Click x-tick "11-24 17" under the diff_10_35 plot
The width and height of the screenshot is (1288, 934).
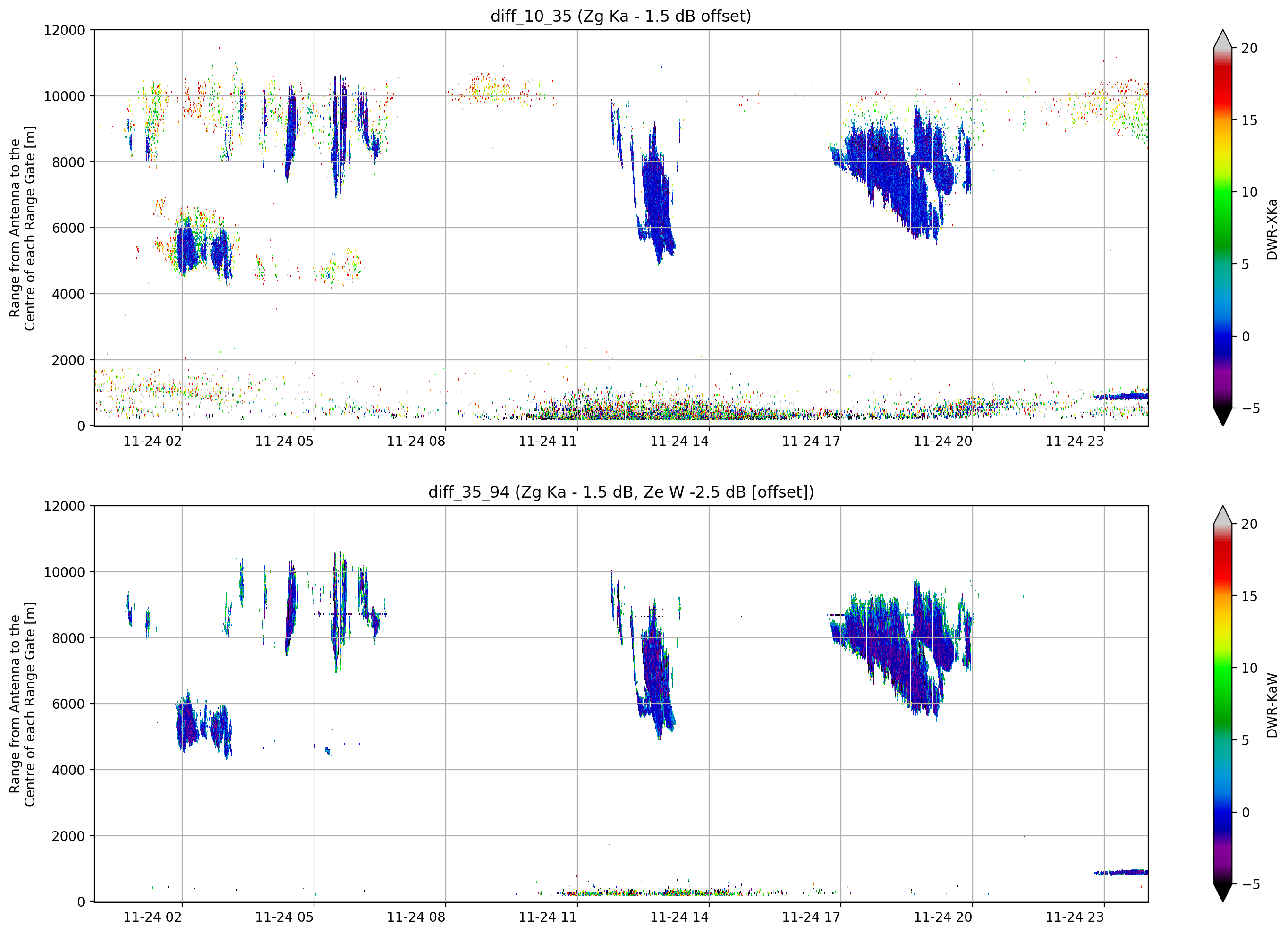click(812, 442)
